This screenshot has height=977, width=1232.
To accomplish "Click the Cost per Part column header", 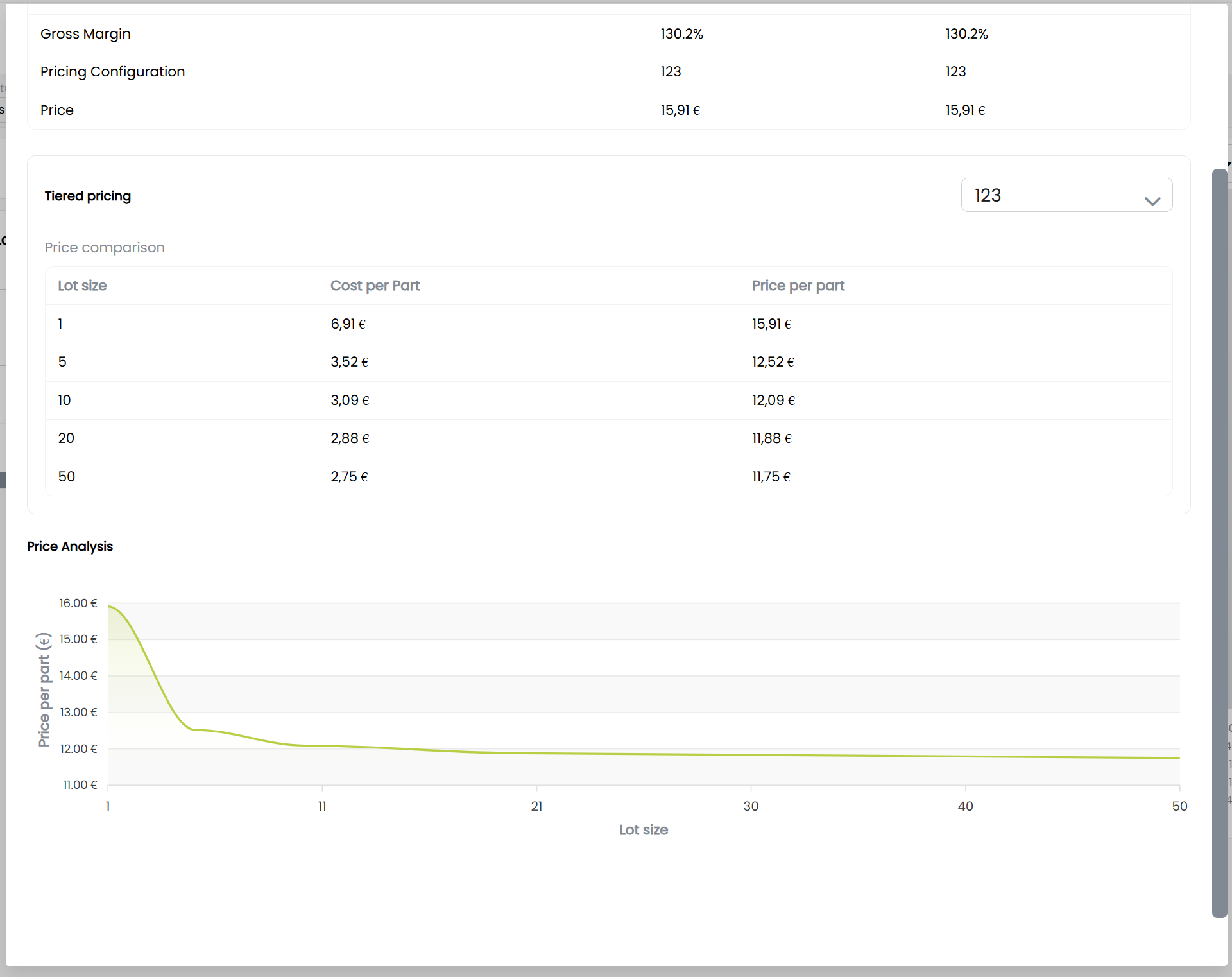I will point(375,286).
